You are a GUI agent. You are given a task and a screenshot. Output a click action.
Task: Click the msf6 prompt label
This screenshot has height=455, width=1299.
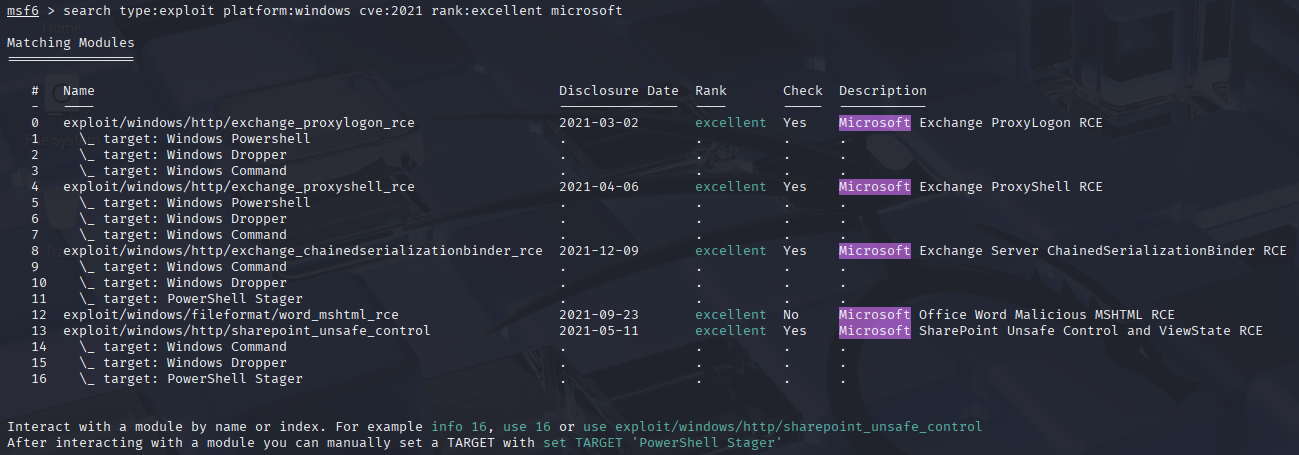22,11
